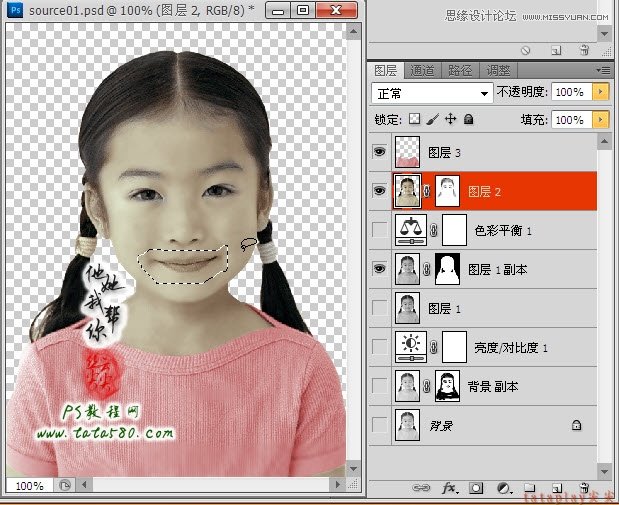Hide the 图层 3 layer

(x=379, y=152)
